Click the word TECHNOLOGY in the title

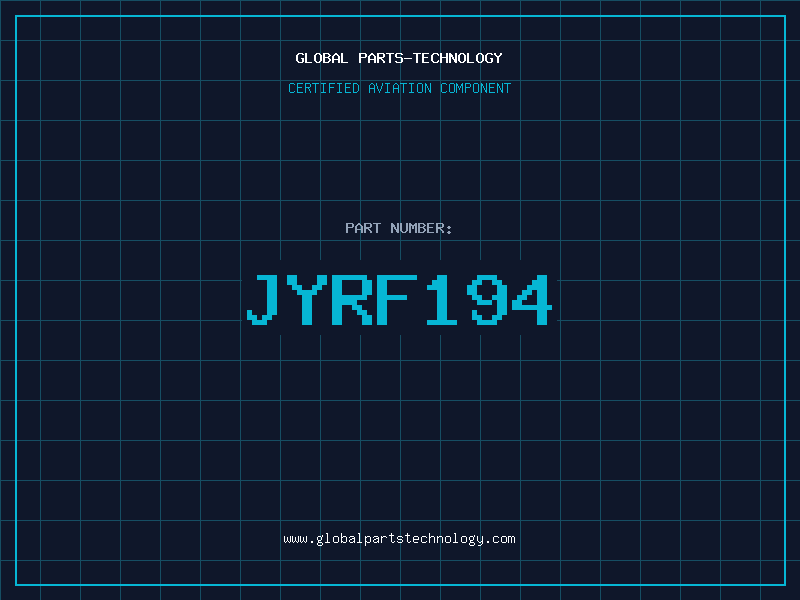click(458, 58)
